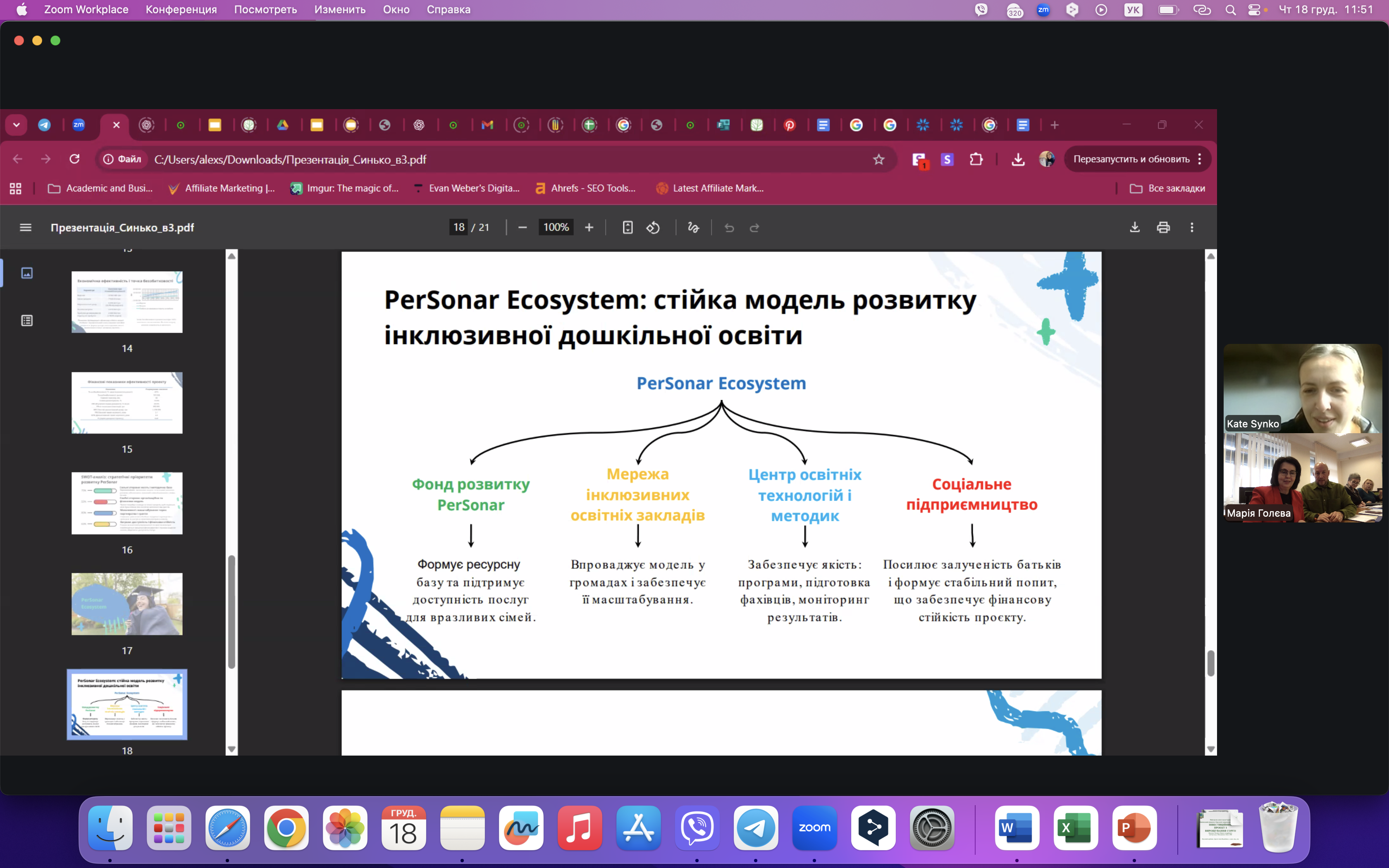Select page 16 thumbnail
This screenshot has width=1389, height=868.
tap(127, 503)
